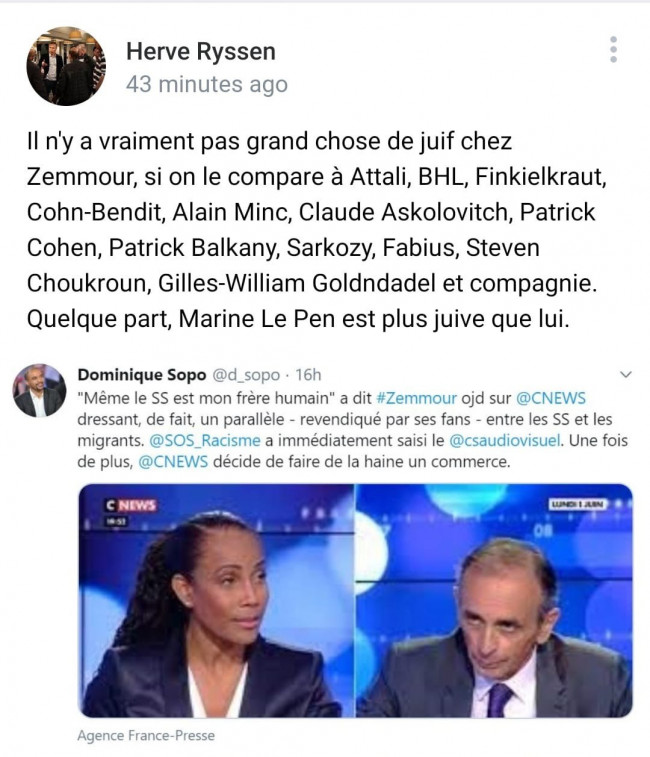This screenshot has height=757, width=650.
Task: Open Herve Ryssen's profile name link
Action: click(x=201, y=51)
